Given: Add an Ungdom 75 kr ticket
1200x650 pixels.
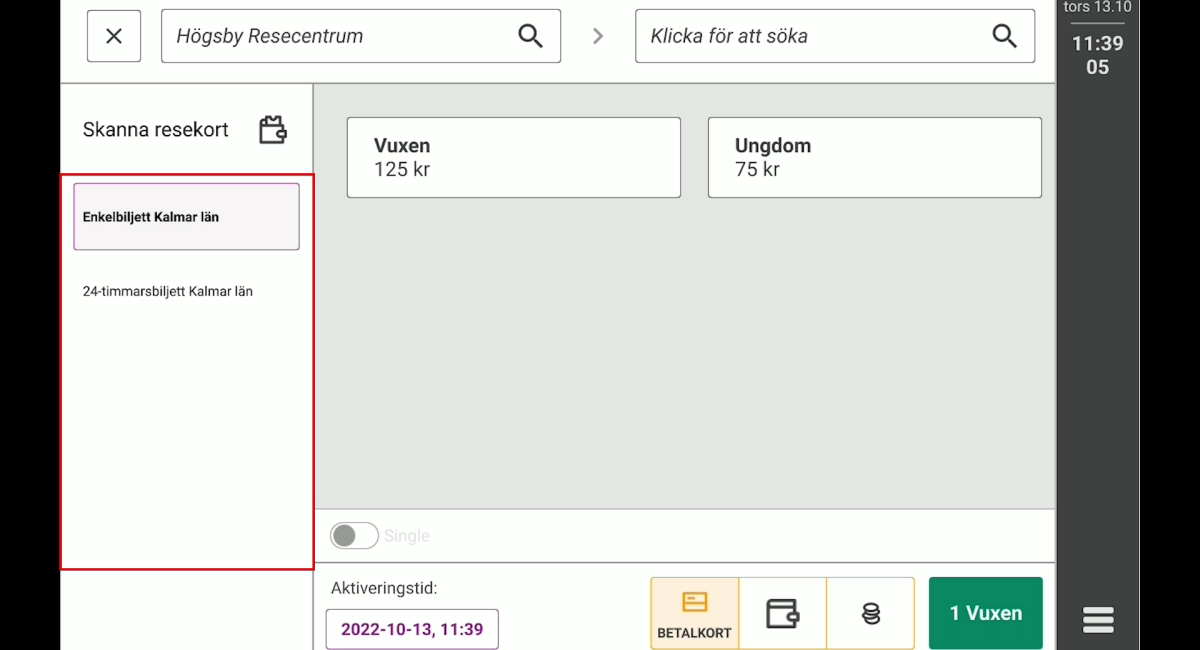Looking at the screenshot, I should (875, 157).
